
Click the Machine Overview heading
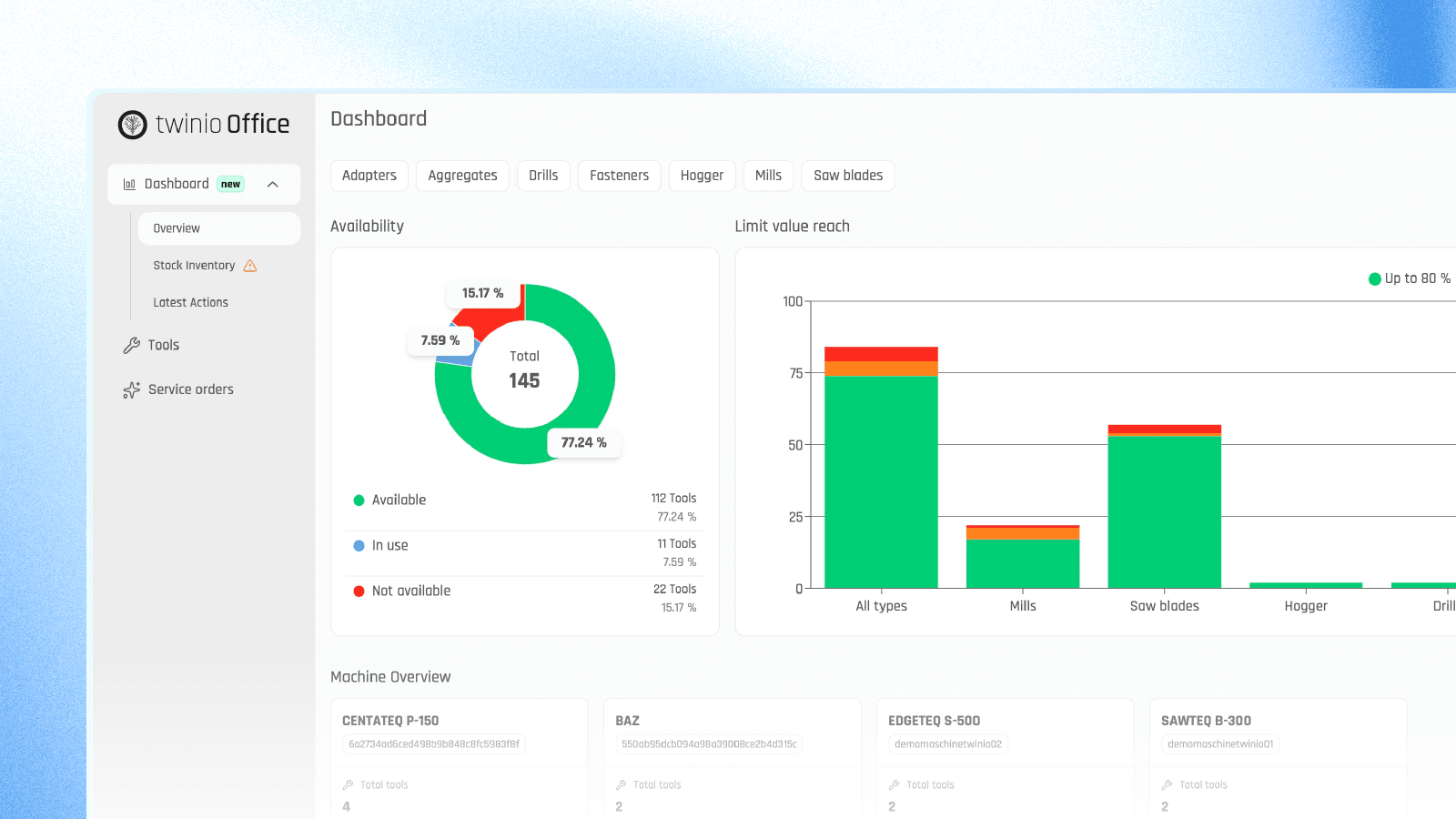[x=390, y=677]
